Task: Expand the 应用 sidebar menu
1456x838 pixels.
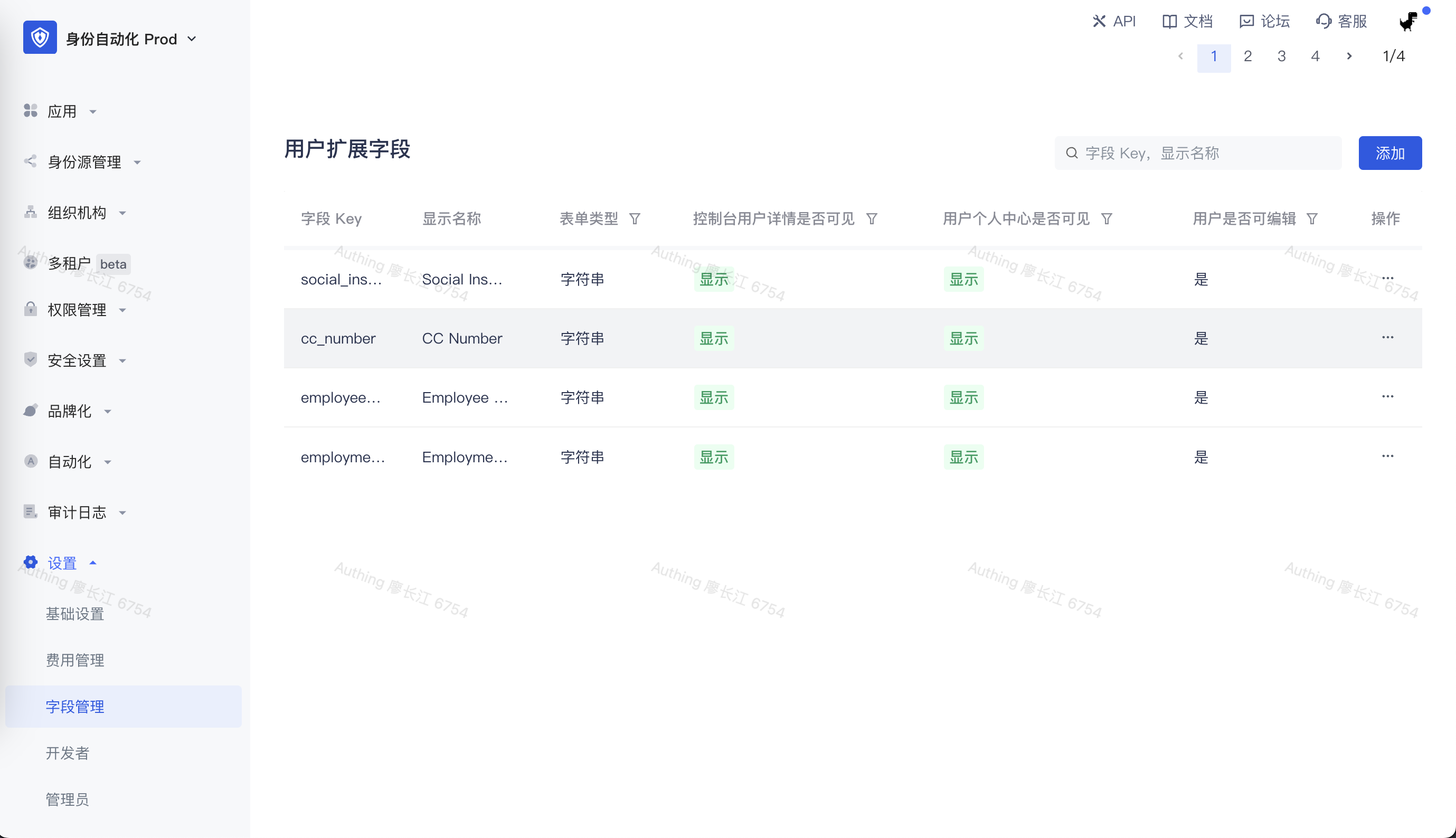Action: [62, 111]
